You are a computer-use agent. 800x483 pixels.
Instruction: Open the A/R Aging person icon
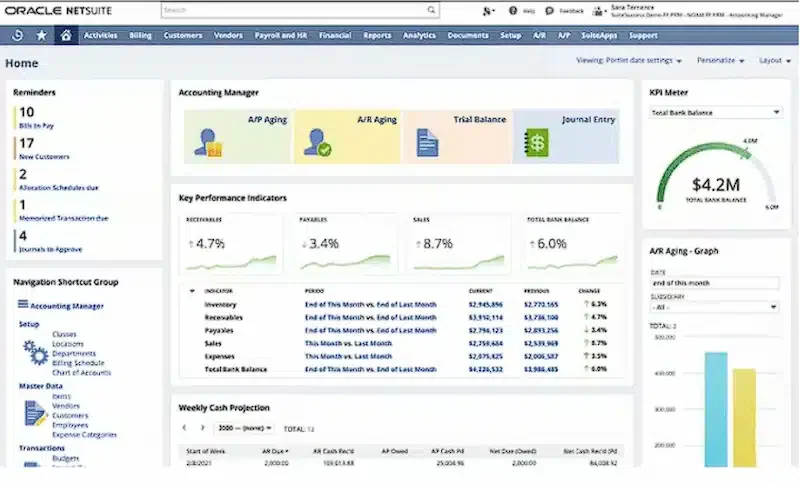[317, 142]
